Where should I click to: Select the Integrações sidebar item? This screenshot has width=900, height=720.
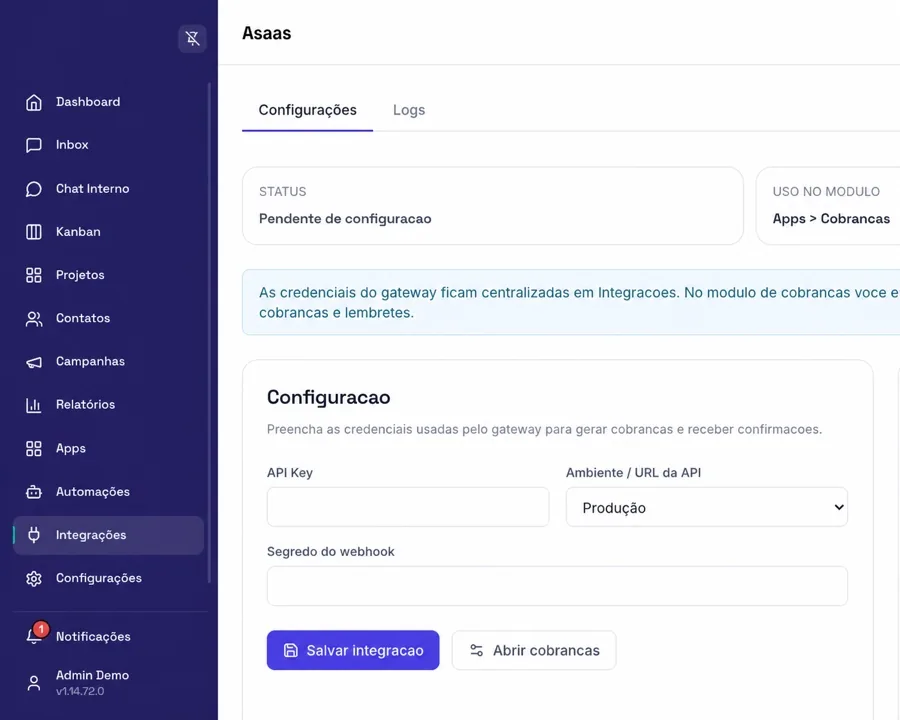pyautogui.click(x=108, y=535)
